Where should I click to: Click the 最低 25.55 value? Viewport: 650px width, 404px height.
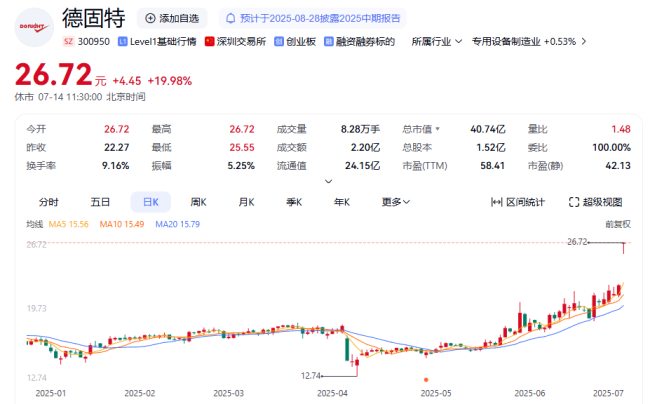(x=242, y=148)
